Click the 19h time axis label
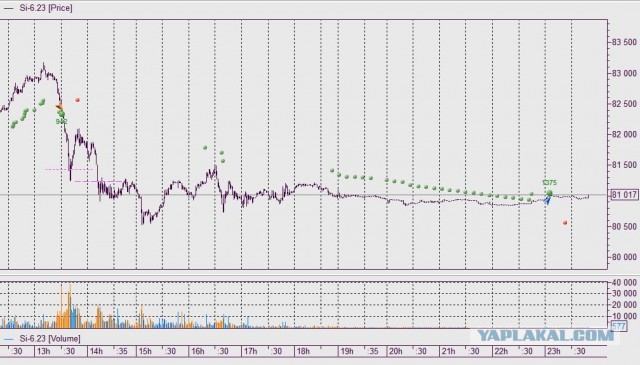 pos(347,351)
